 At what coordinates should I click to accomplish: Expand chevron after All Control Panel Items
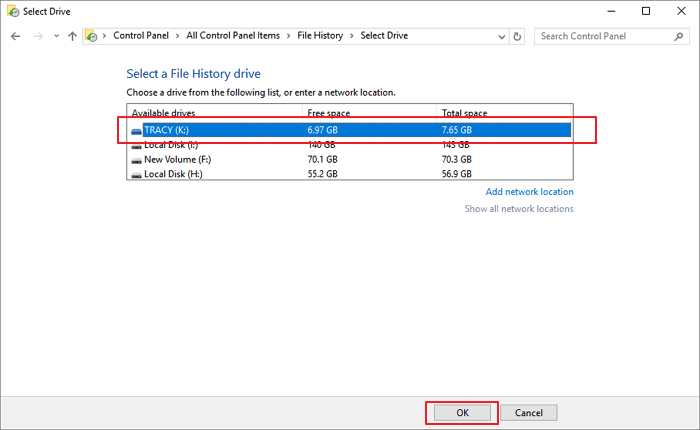[288, 36]
